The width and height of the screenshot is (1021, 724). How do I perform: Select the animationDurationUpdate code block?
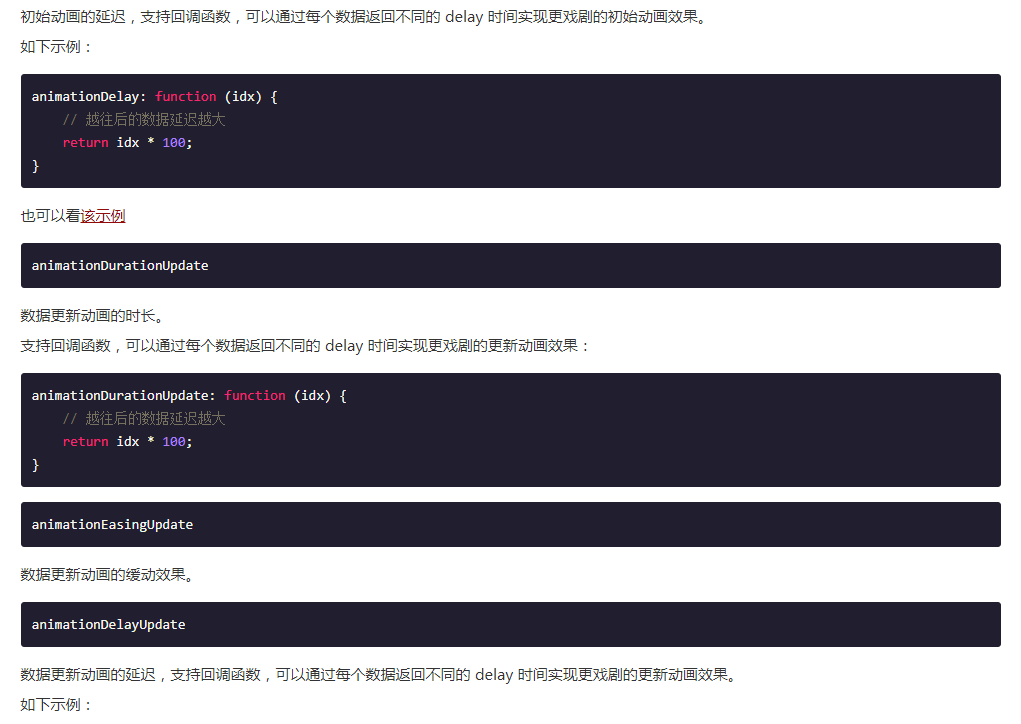[510, 429]
